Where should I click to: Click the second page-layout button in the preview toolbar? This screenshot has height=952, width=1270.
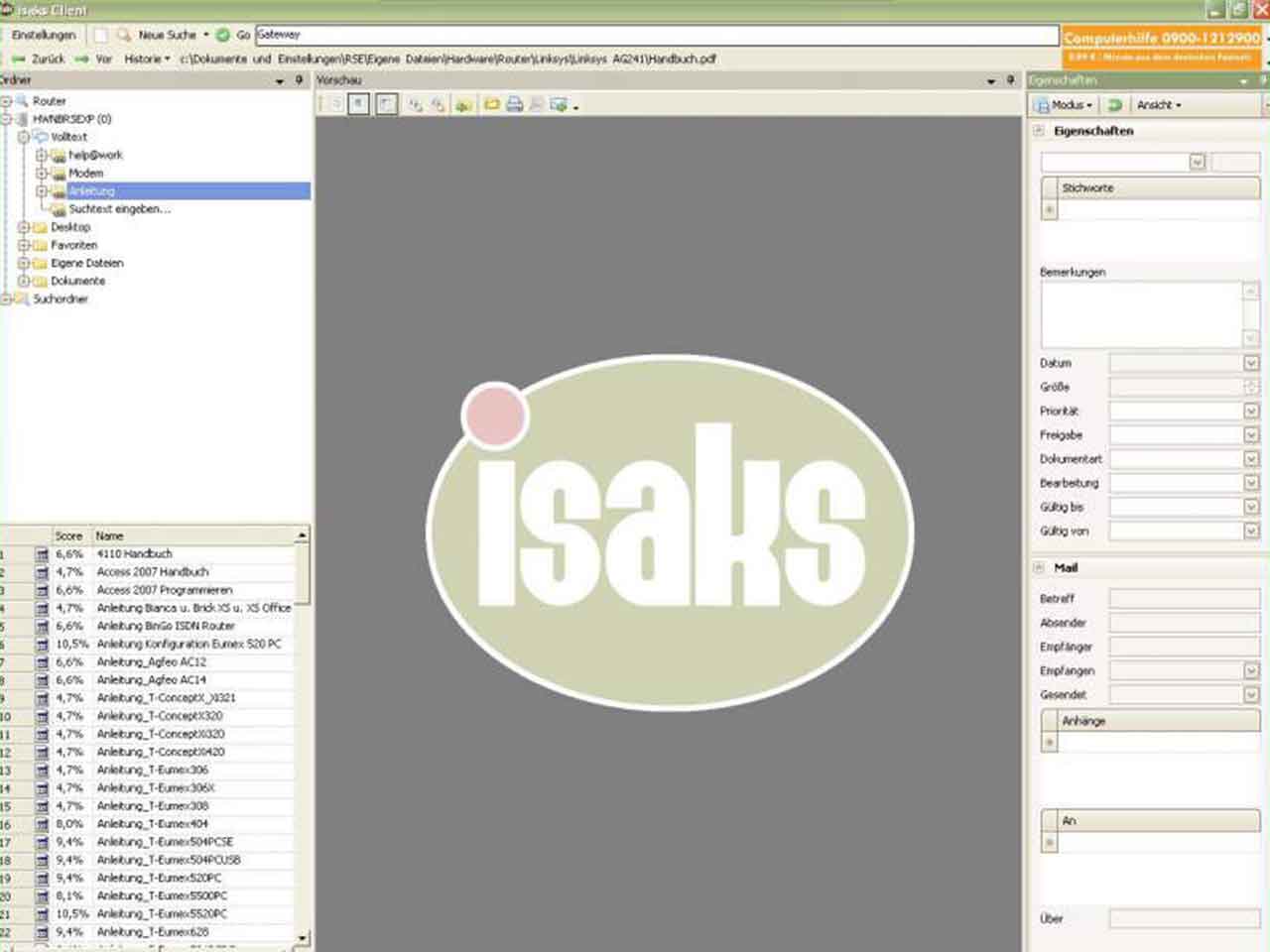(x=386, y=104)
